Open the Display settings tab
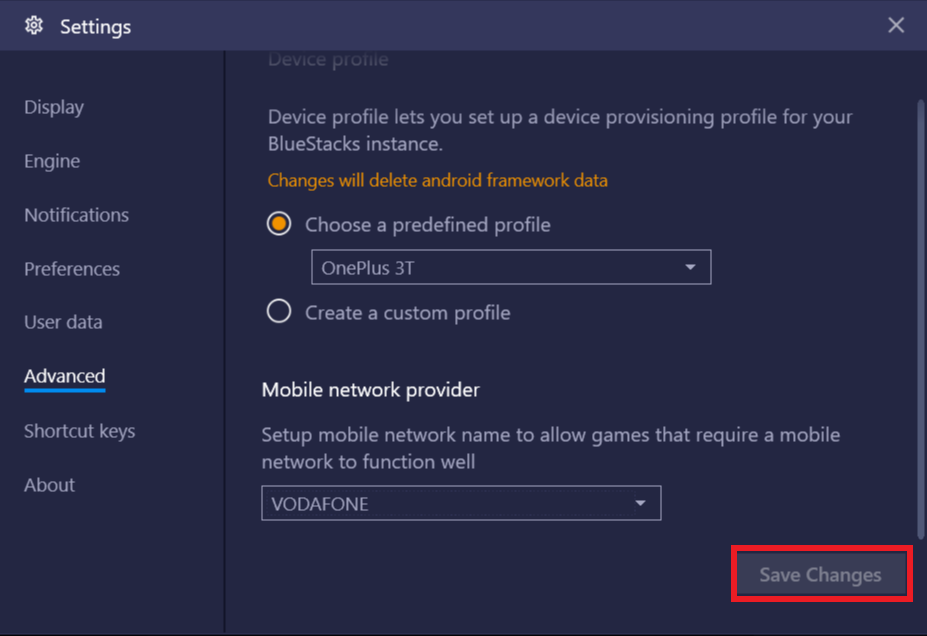This screenshot has height=636, width=927. tap(54, 107)
